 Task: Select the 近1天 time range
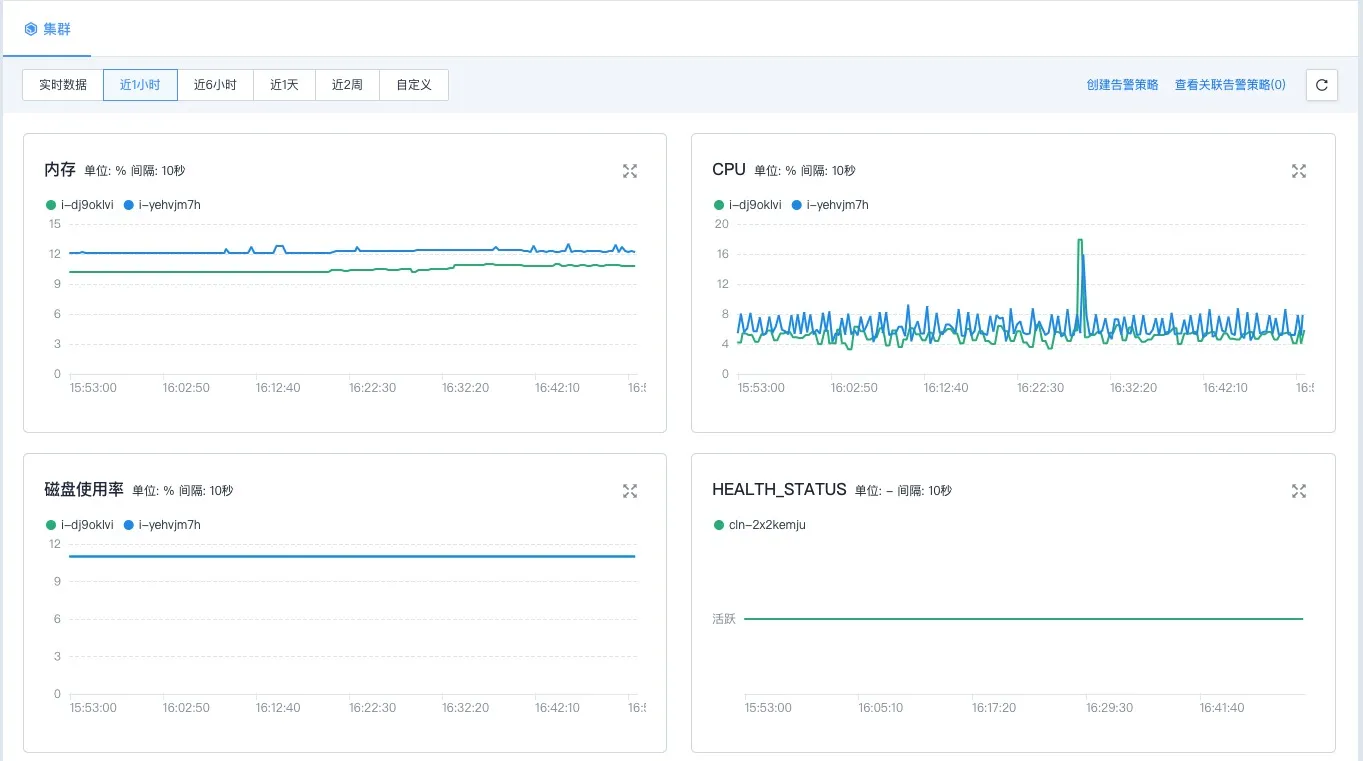coord(283,85)
